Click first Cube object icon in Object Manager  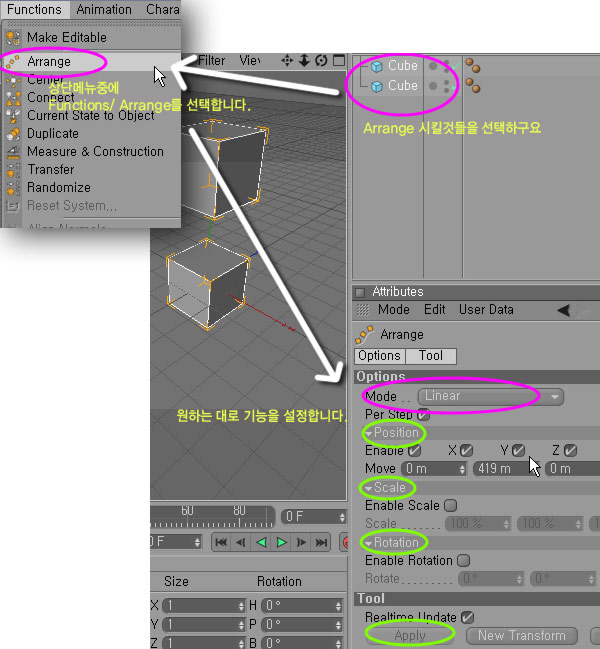pyautogui.click(x=377, y=66)
